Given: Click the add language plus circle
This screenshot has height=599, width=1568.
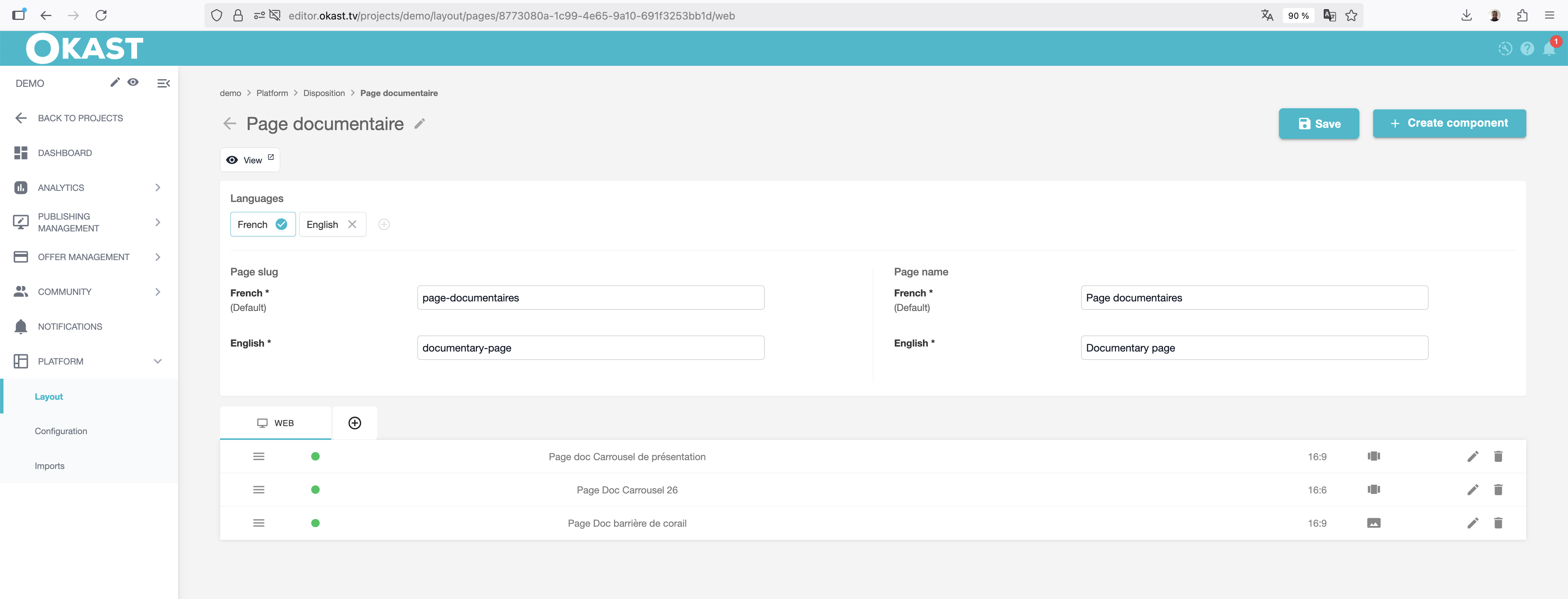Looking at the screenshot, I should tap(384, 225).
